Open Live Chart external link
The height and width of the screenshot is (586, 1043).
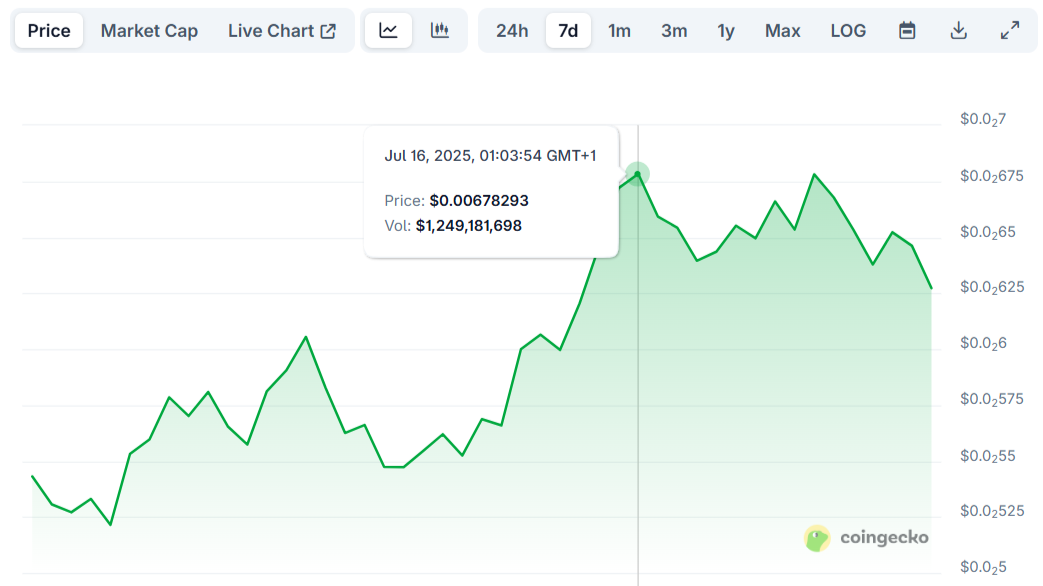click(x=282, y=31)
